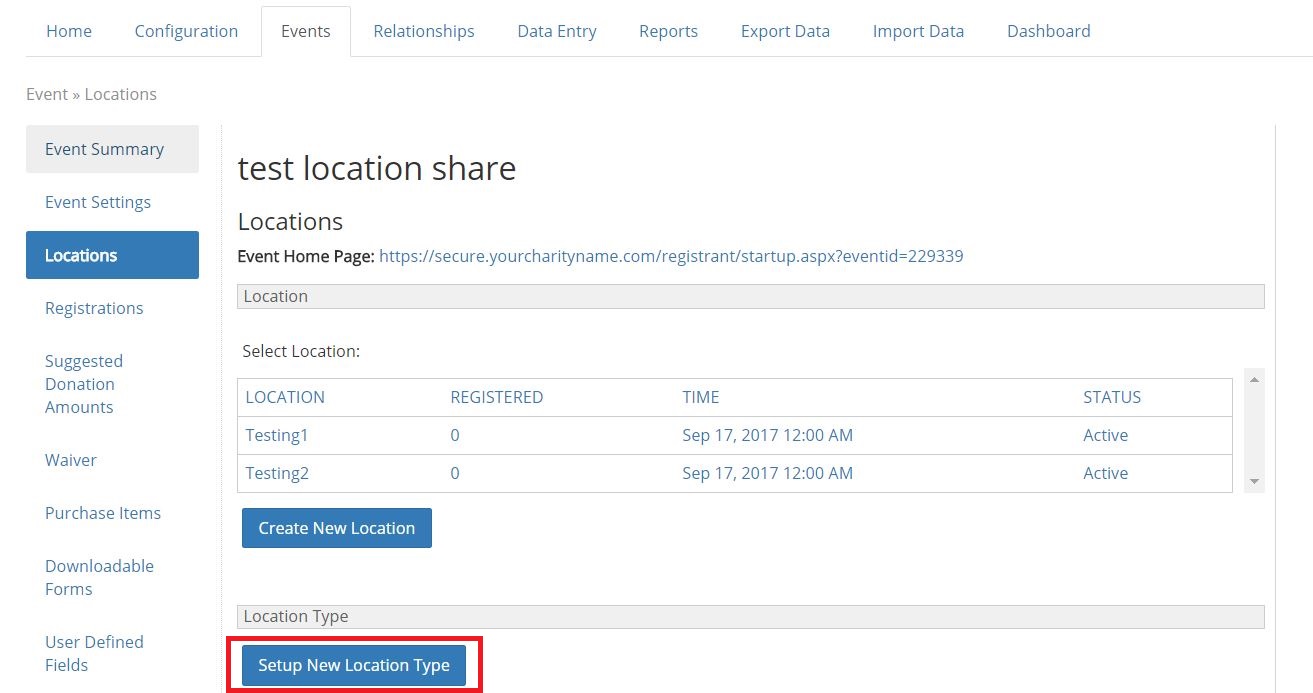Open the Import Data tab
Image resolution: width=1313 pixels, height=693 pixels.
click(x=918, y=31)
